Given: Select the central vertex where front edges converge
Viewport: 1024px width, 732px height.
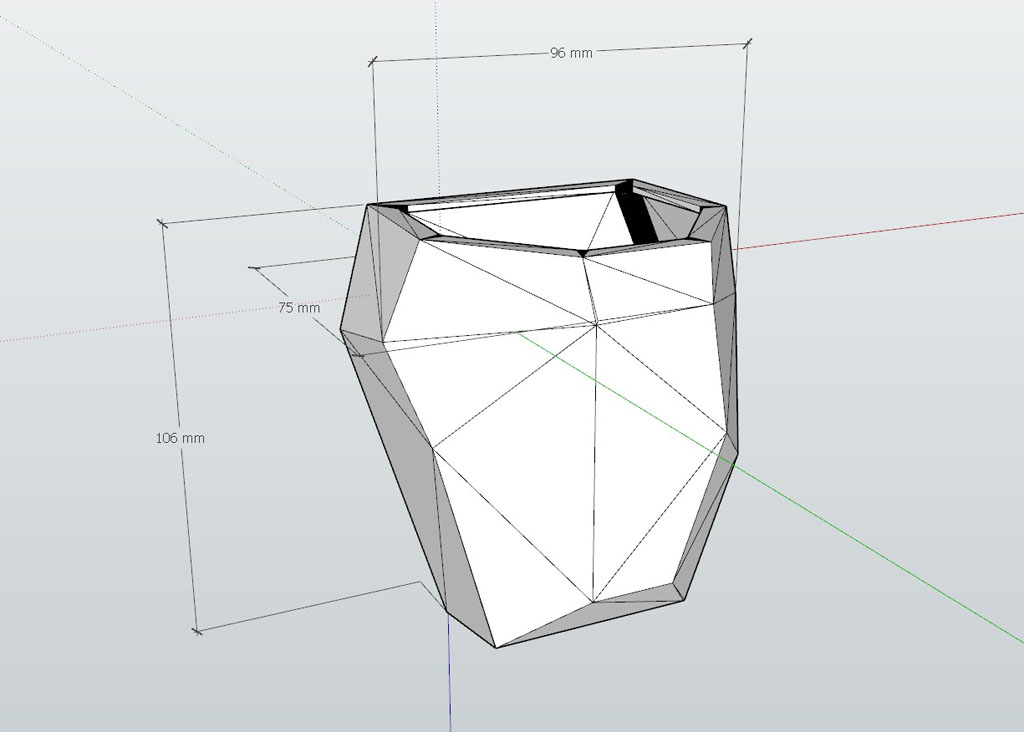Looking at the screenshot, I should [596, 323].
